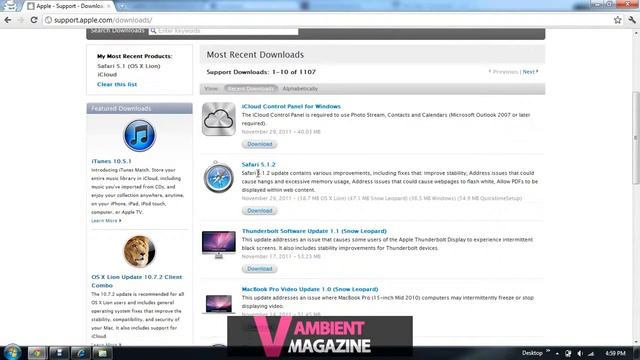Image resolution: width=640 pixels, height=360 pixels.
Task: Click the volume speaker tray icon
Action: pos(580,353)
